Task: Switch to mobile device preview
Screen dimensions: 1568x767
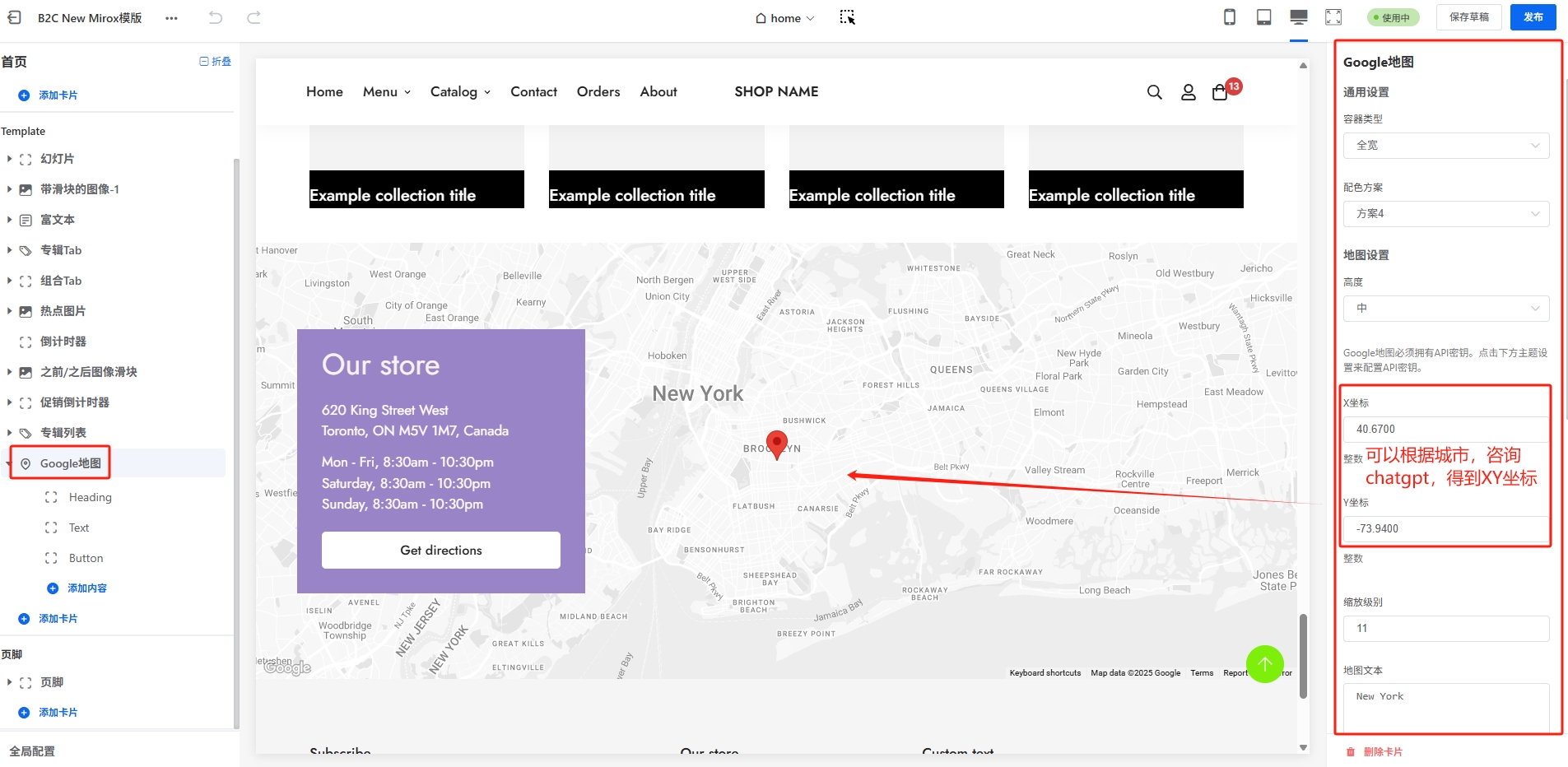Action: coord(1230,17)
